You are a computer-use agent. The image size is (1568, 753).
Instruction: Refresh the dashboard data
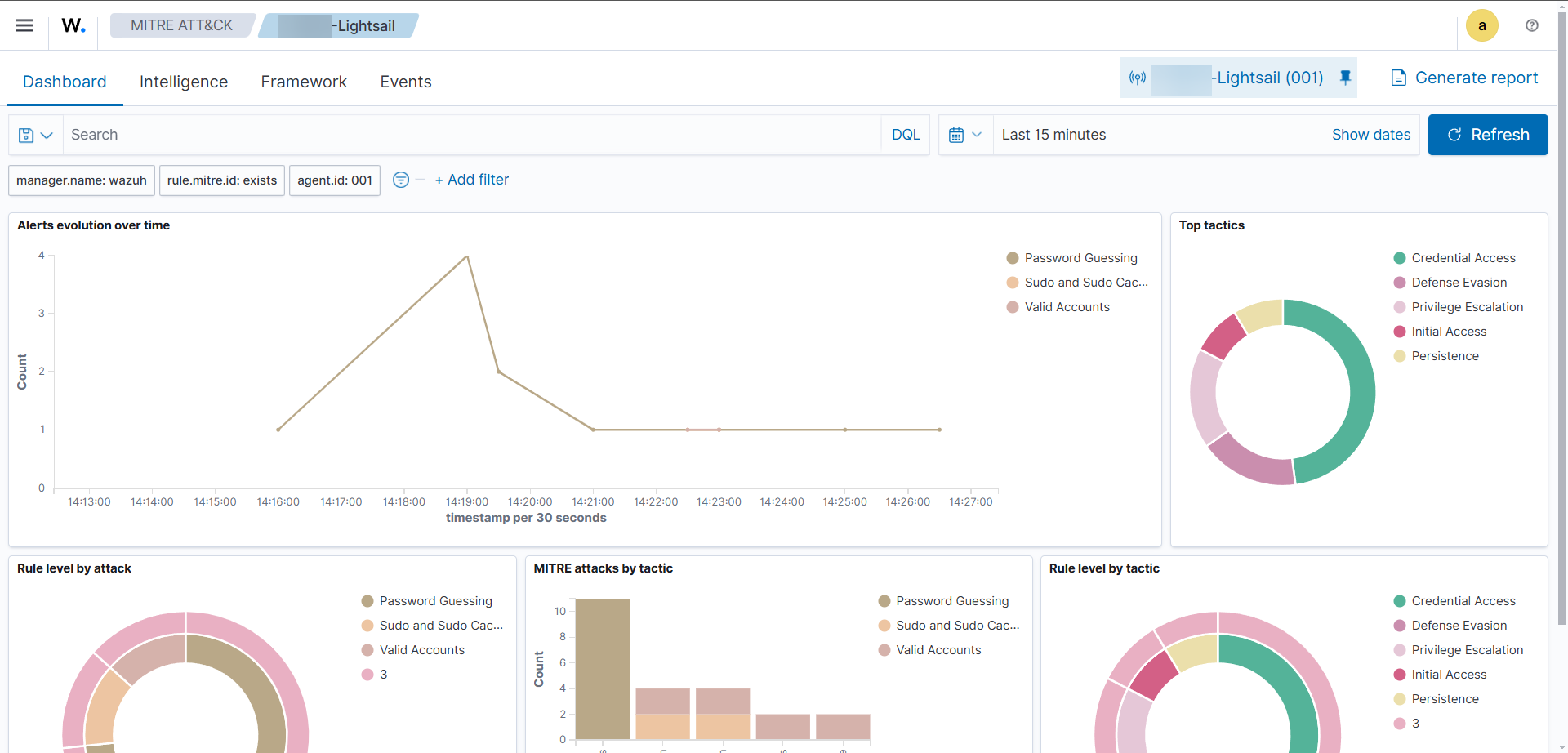click(x=1488, y=135)
